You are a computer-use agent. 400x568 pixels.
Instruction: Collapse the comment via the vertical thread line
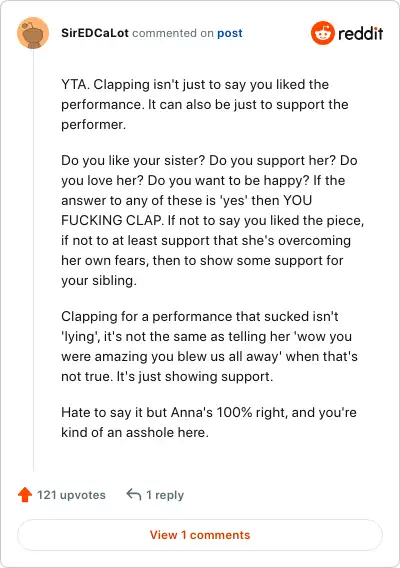[33, 260]
